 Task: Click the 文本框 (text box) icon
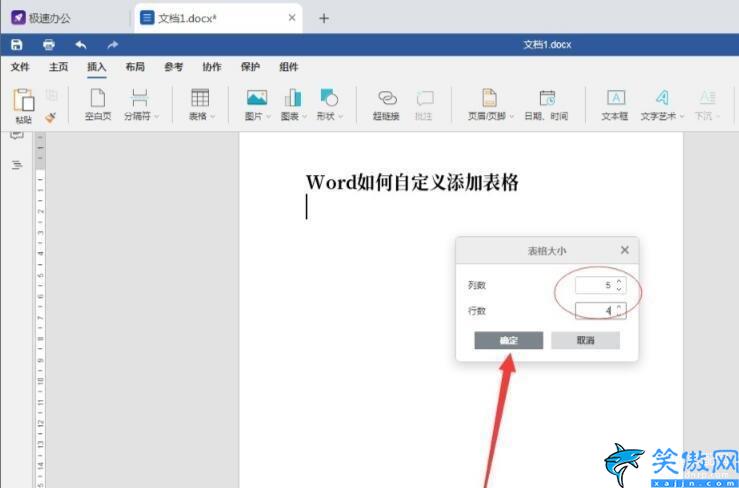[616, 98]
